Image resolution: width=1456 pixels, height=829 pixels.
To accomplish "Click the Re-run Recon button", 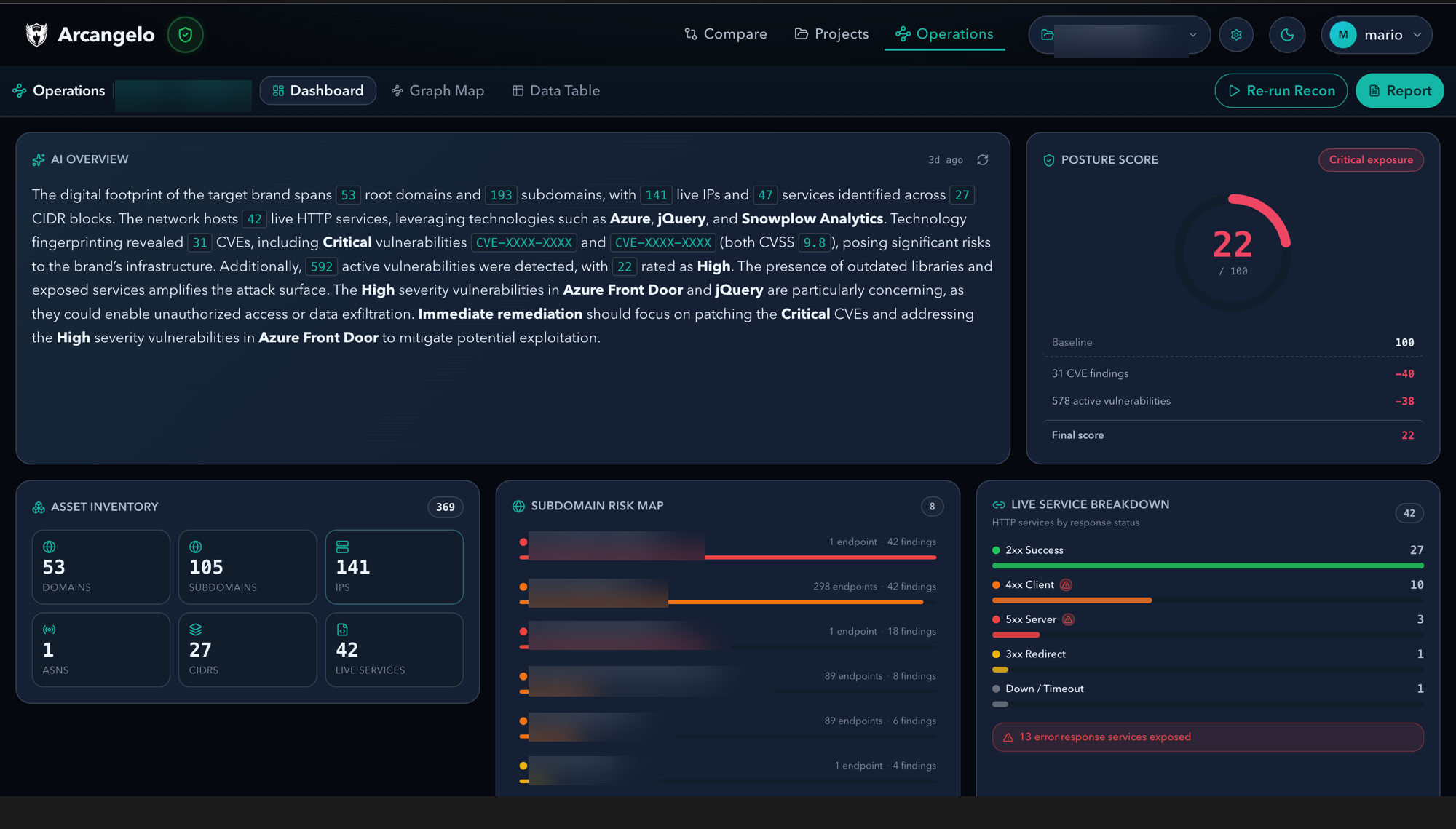I will coord(1281,90).
